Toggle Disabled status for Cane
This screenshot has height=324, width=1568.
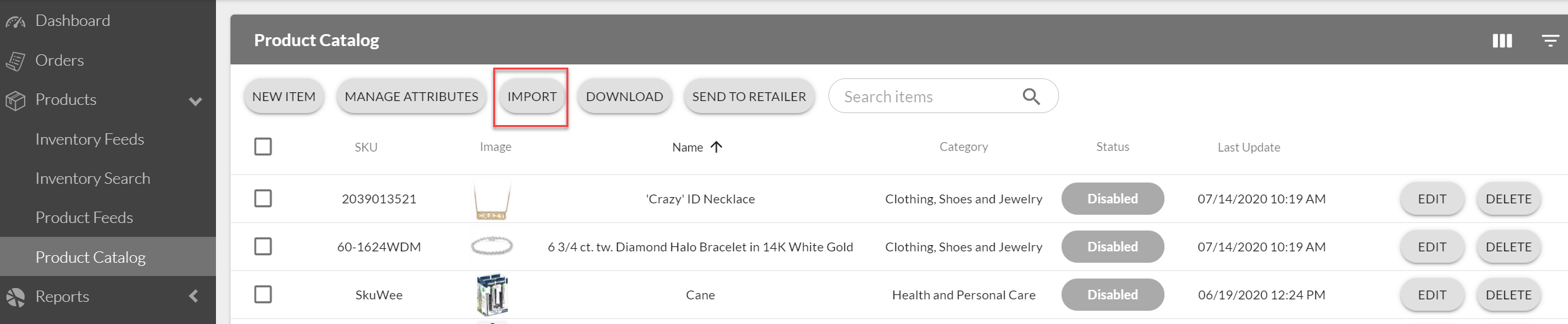pos(1112,294)
